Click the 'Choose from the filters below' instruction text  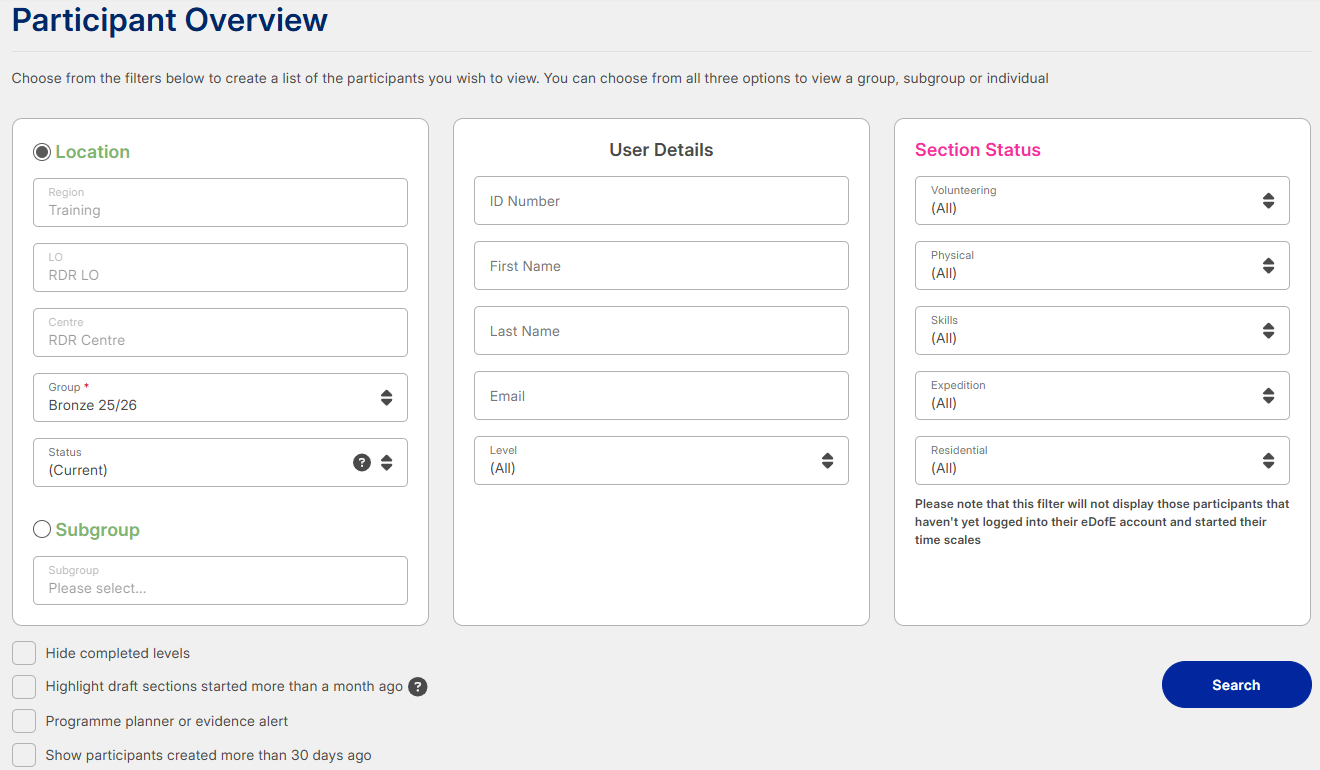[530, 78]
